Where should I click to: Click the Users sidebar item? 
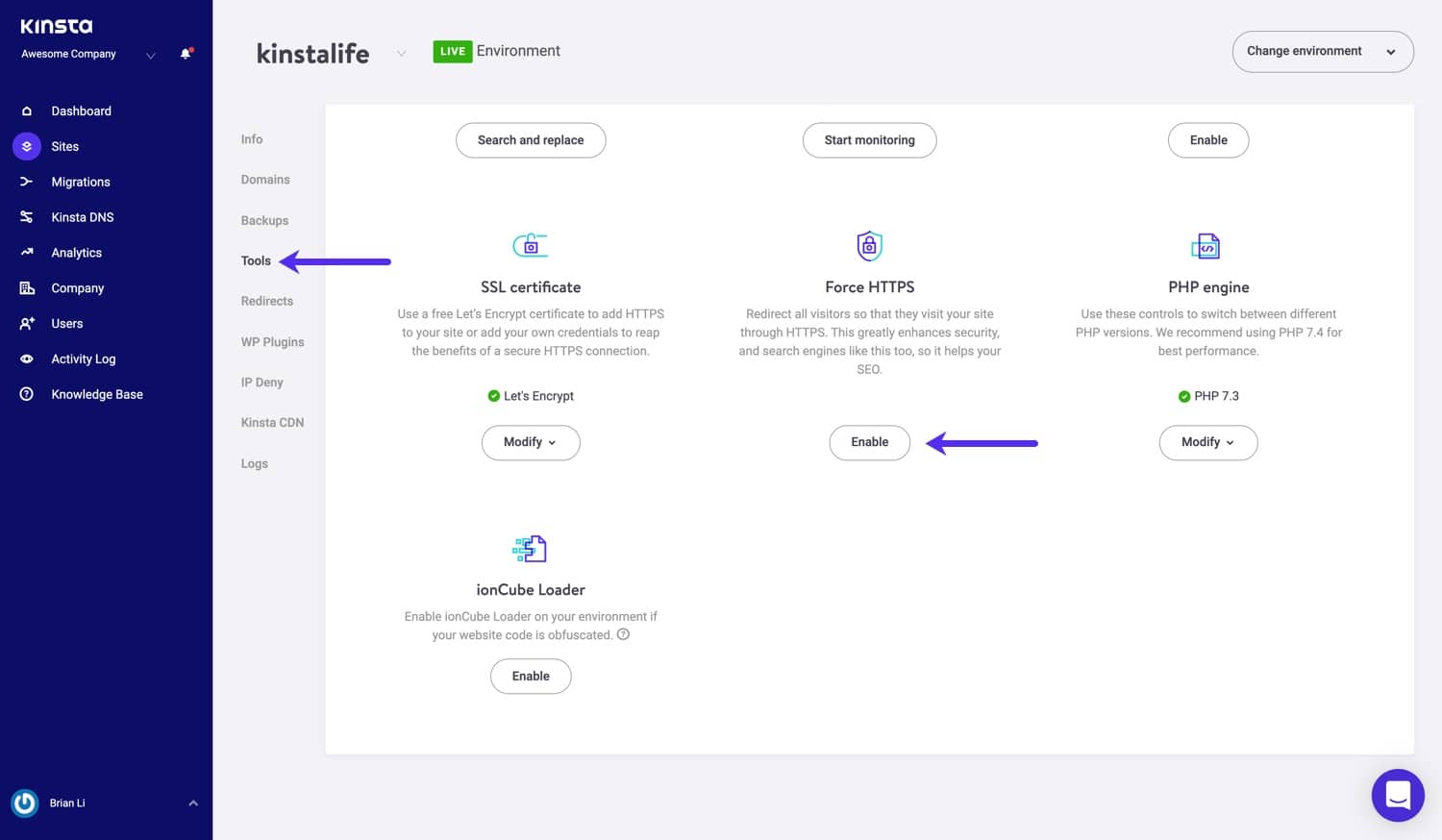click(x=67, y=324)
